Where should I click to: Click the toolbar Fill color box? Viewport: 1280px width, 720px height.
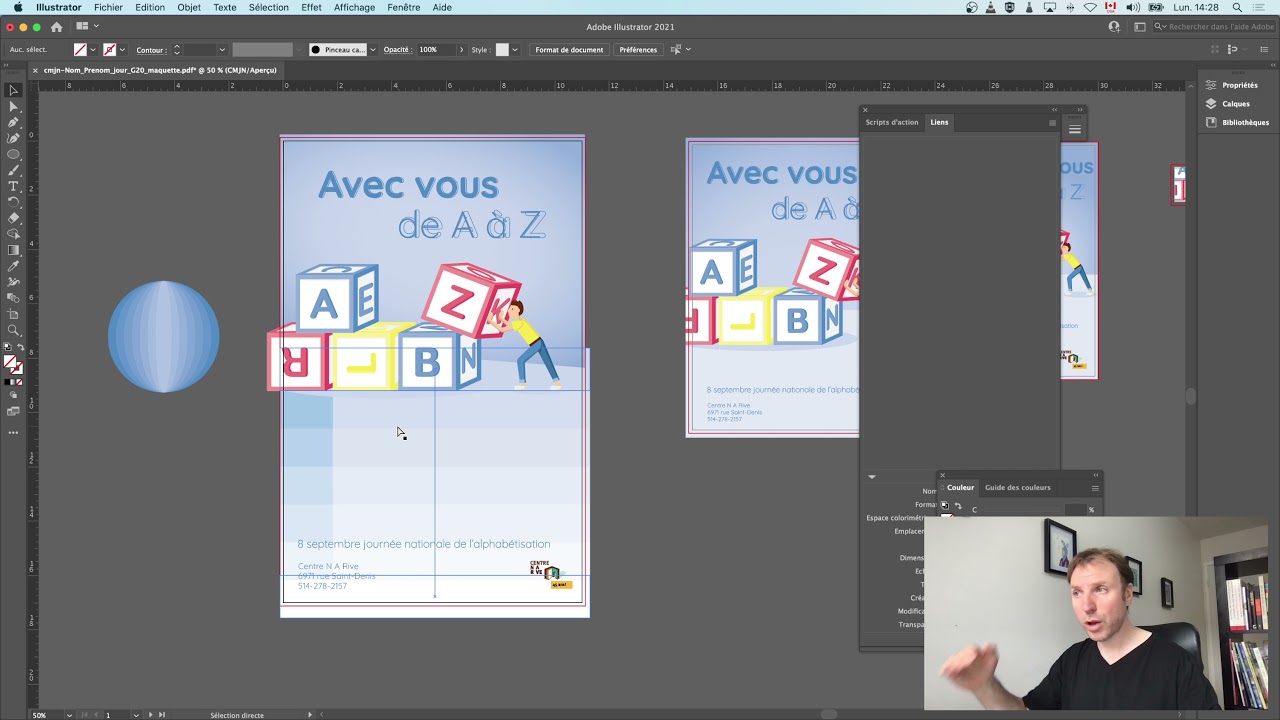click(x=9, y=362)
